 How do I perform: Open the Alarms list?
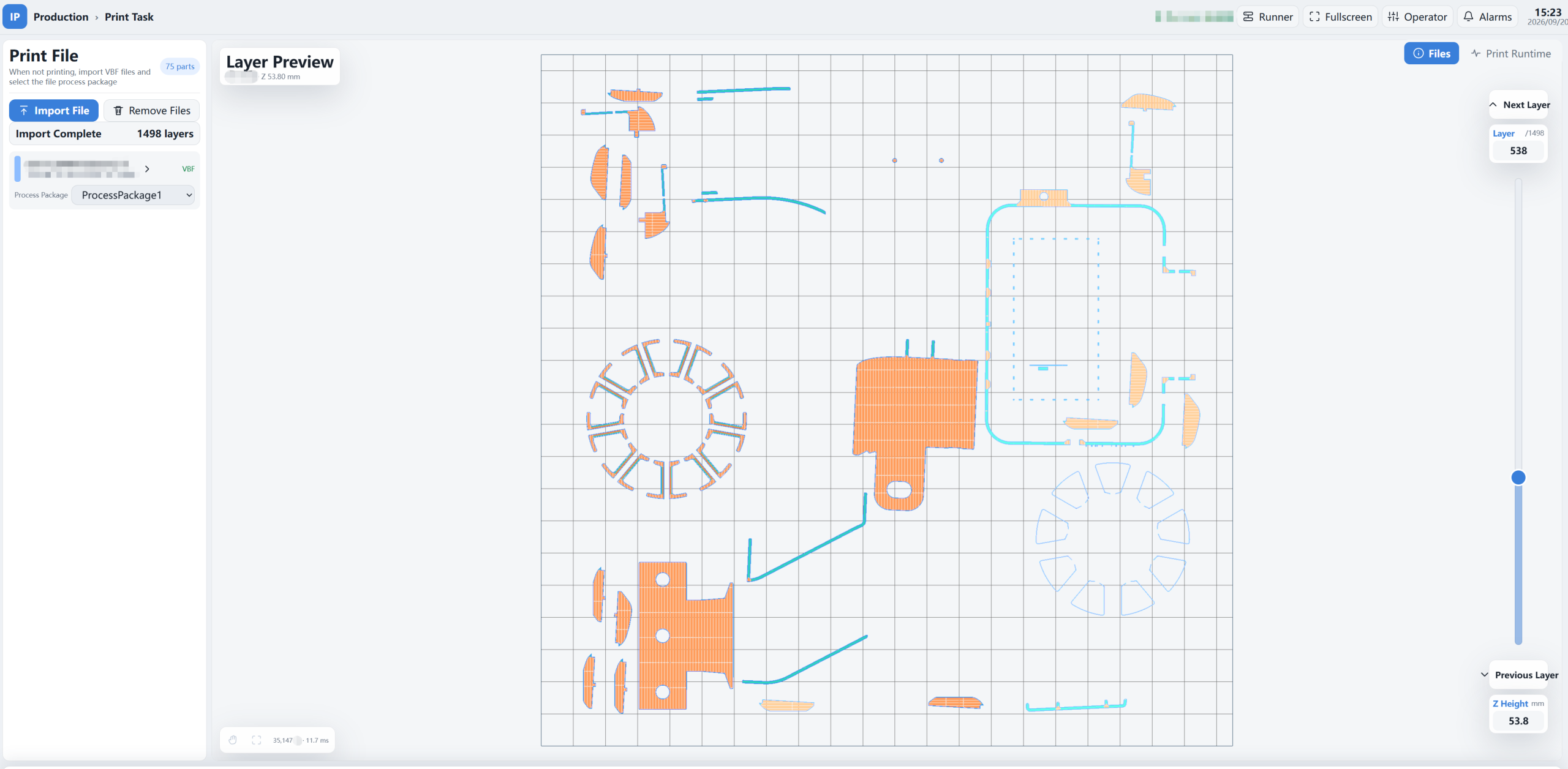(x=1488, y=17)
